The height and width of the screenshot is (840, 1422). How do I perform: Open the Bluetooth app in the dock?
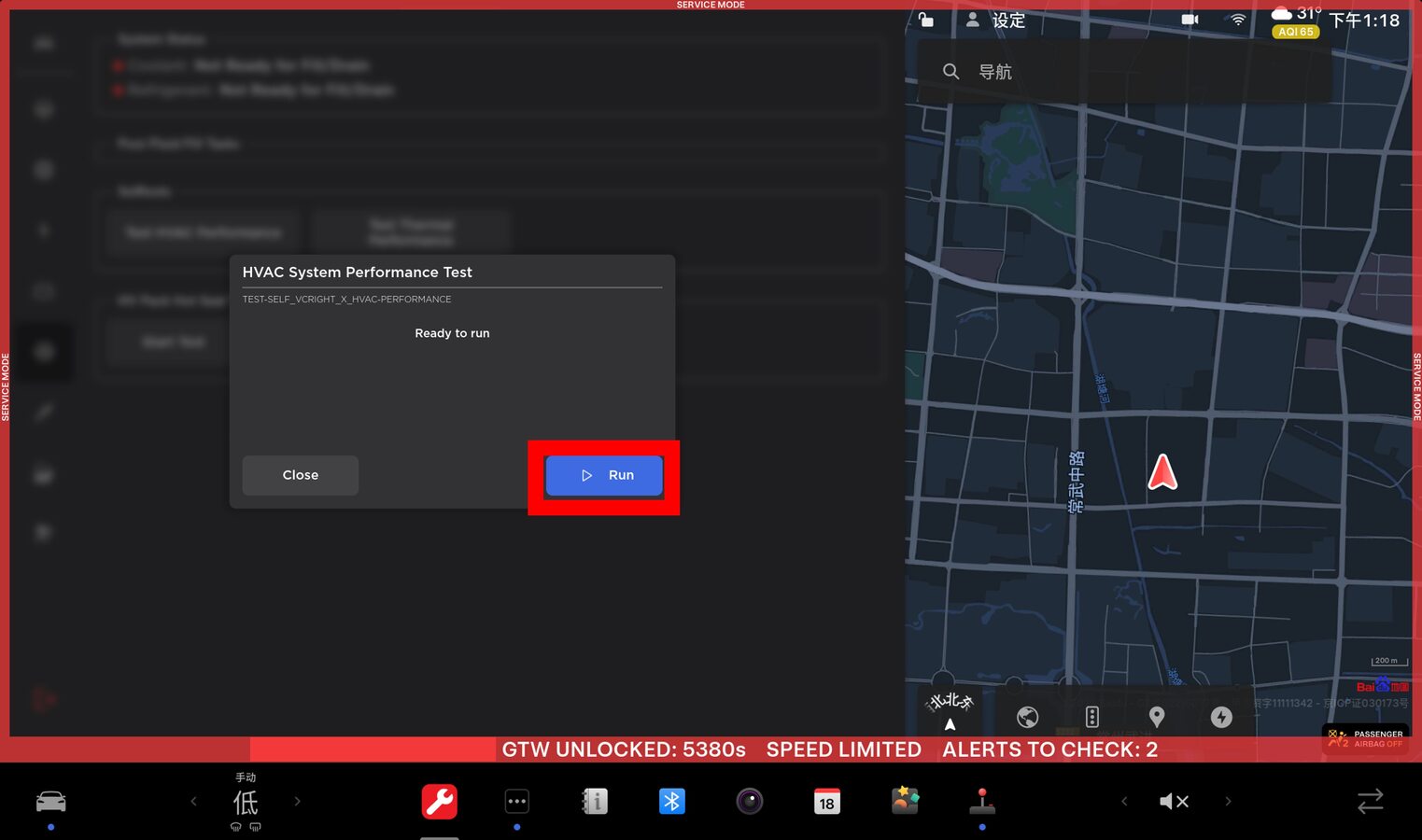point(671,802)
